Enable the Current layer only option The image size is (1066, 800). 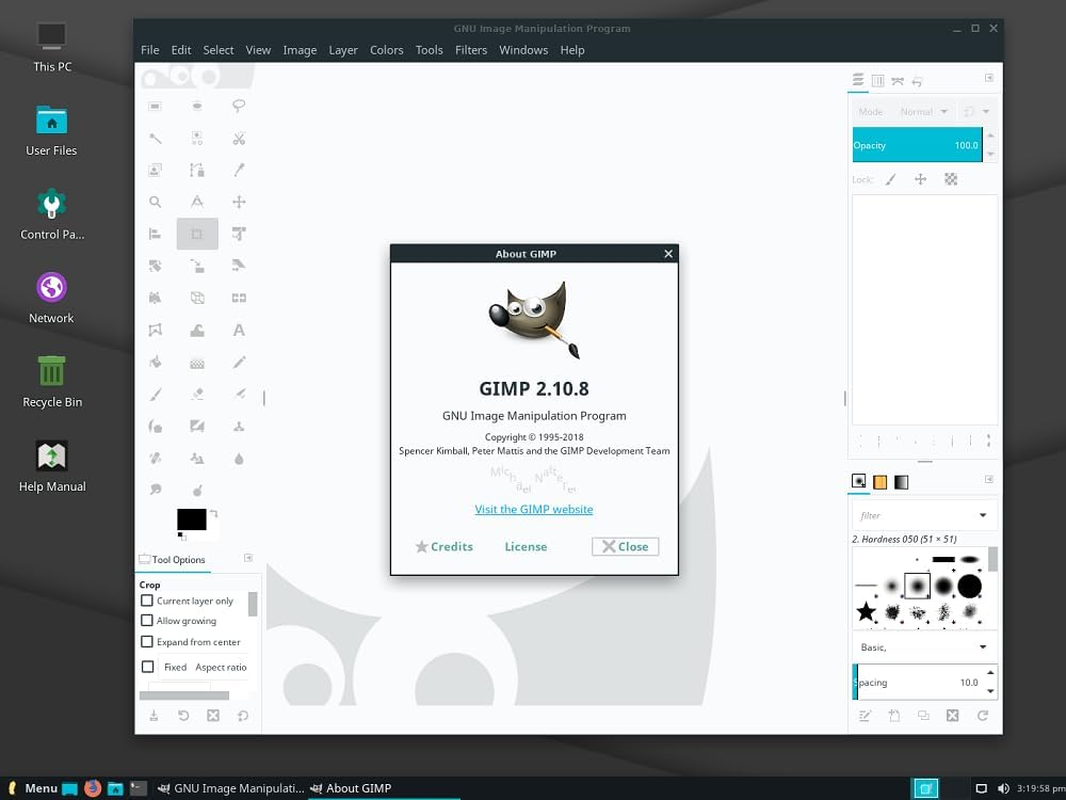[x=147, y=600]
